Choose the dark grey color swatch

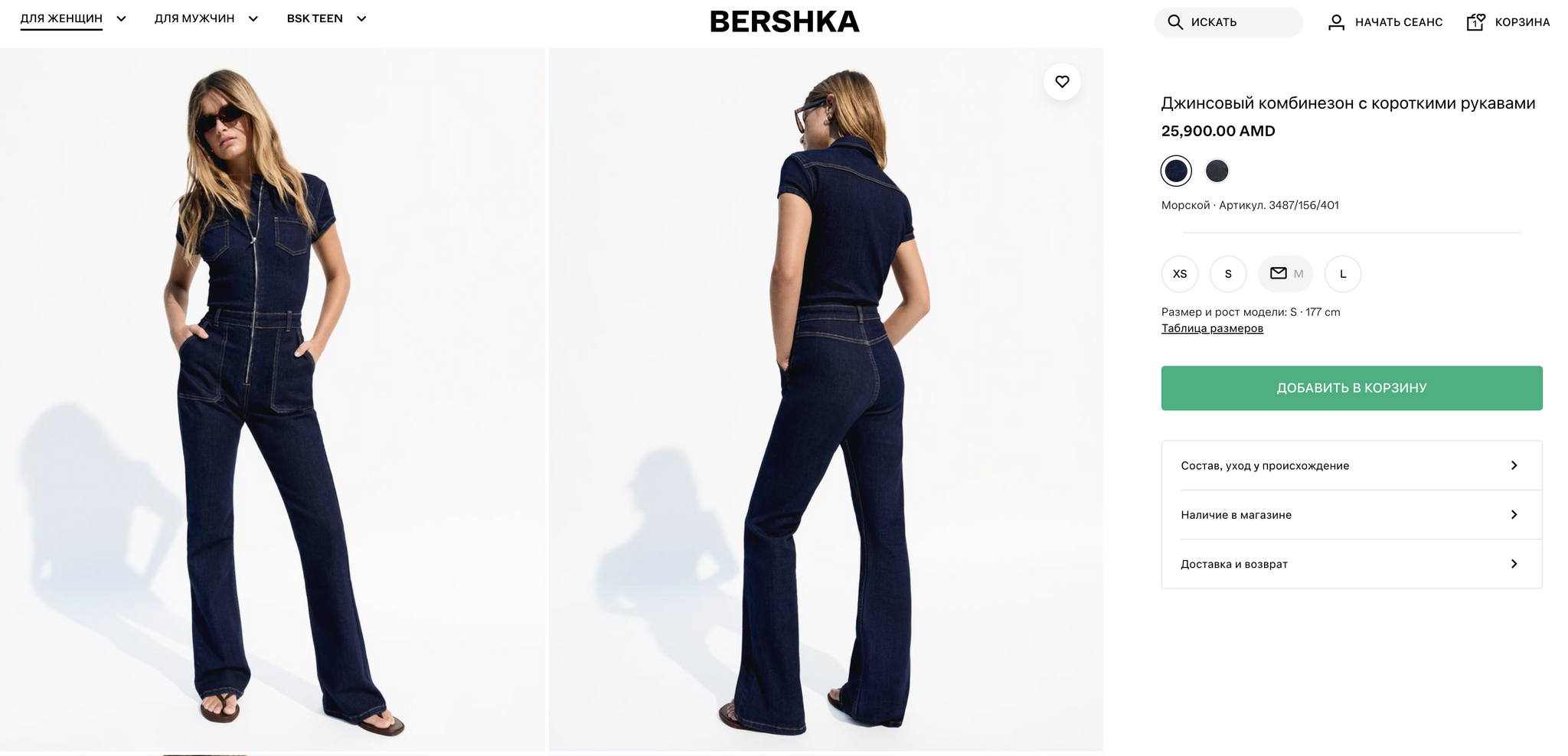(1217, 171)
